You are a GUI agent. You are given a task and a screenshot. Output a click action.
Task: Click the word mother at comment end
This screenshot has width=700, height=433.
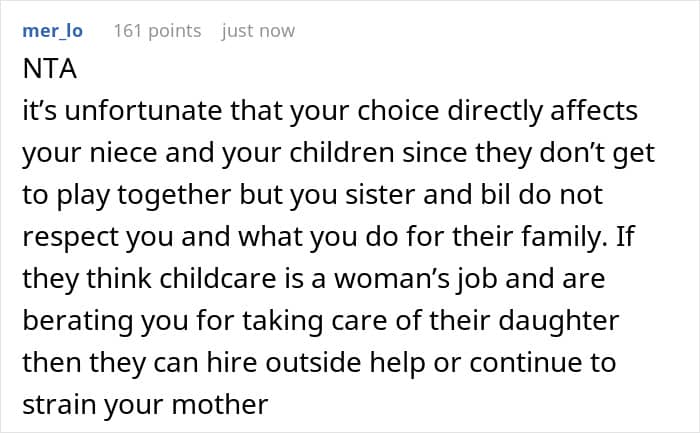tap(220, 404)
